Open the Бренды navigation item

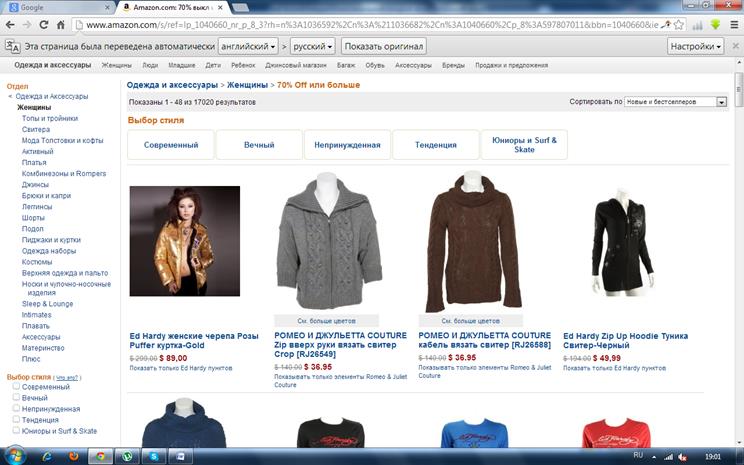click(x=453, y=65)
